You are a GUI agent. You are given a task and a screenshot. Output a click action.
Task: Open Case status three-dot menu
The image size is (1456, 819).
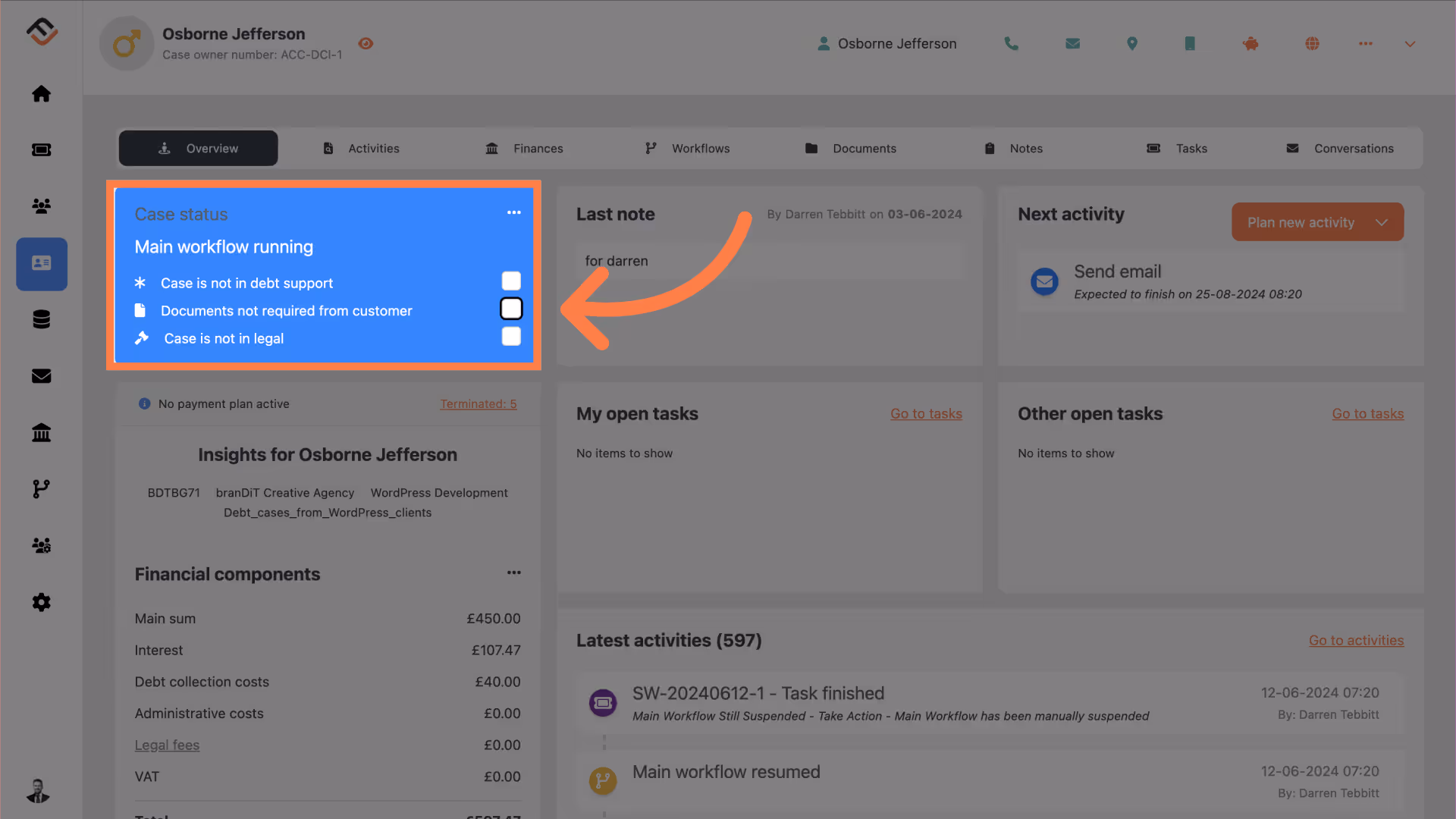tap(513, 212)
